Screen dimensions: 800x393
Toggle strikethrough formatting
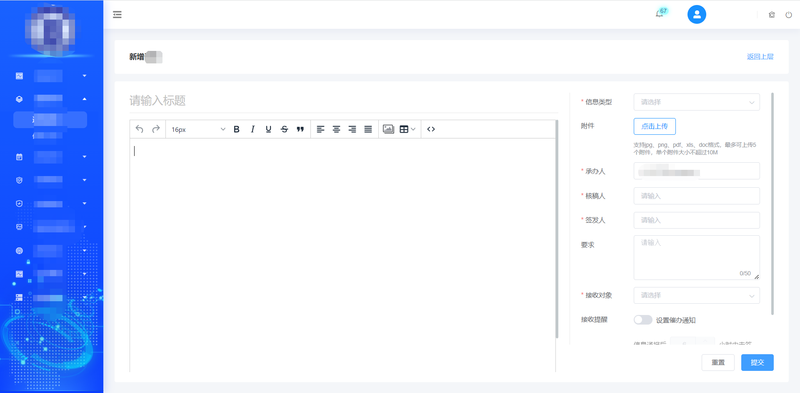click(284, 129)
